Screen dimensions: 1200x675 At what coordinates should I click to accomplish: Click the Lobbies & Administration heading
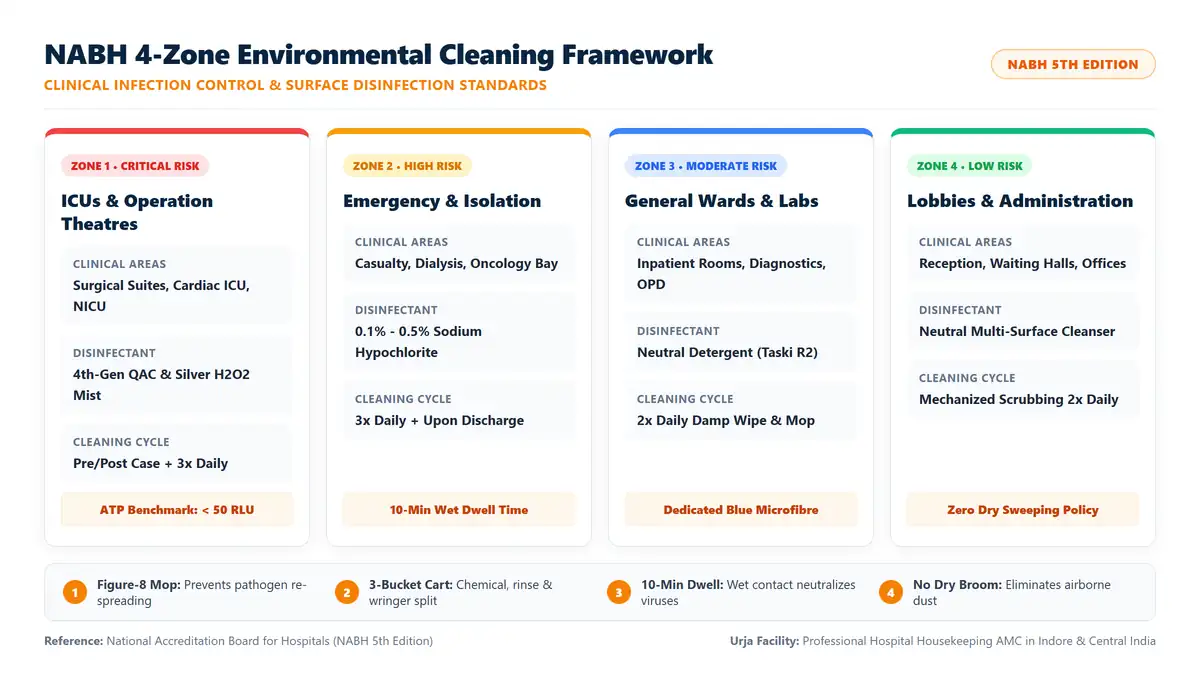click(1020, 201)
